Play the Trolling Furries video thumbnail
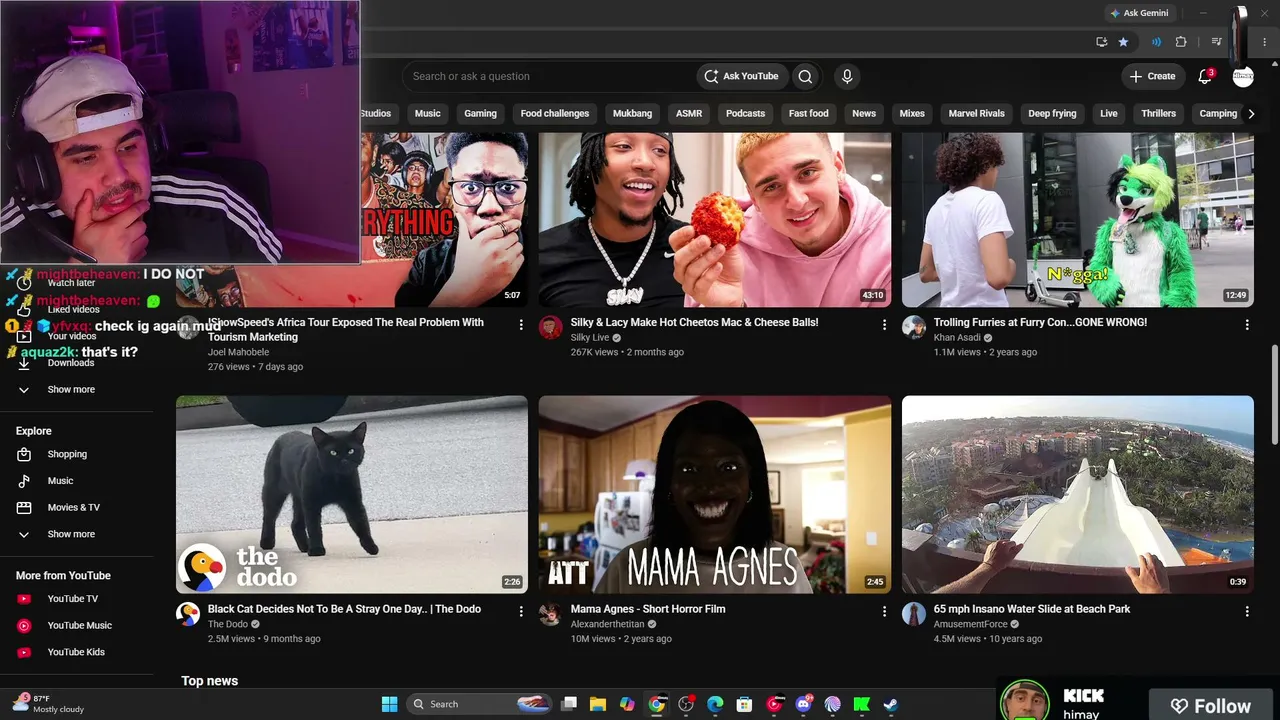The height and width of the screenshot is (720, 1280). [x=1078, y=220]
